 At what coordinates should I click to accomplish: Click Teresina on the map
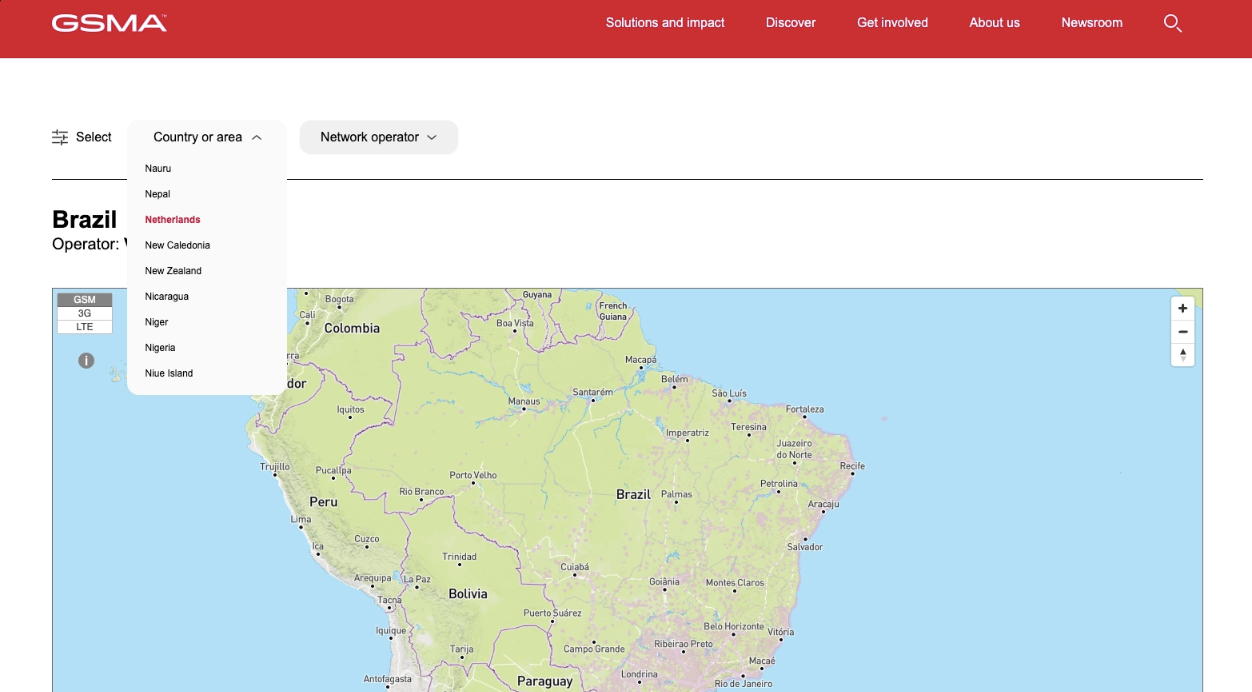pos(749,427)
